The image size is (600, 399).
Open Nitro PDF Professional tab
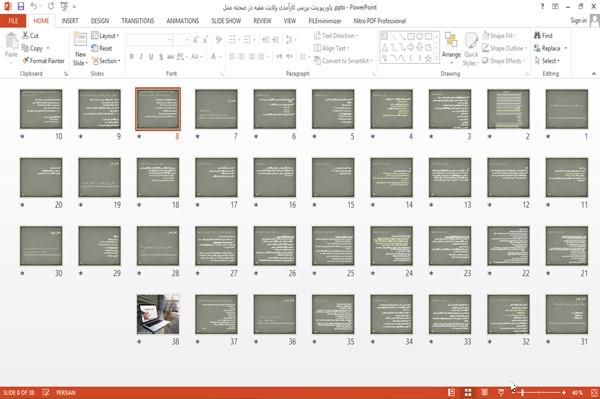[380, 21]
